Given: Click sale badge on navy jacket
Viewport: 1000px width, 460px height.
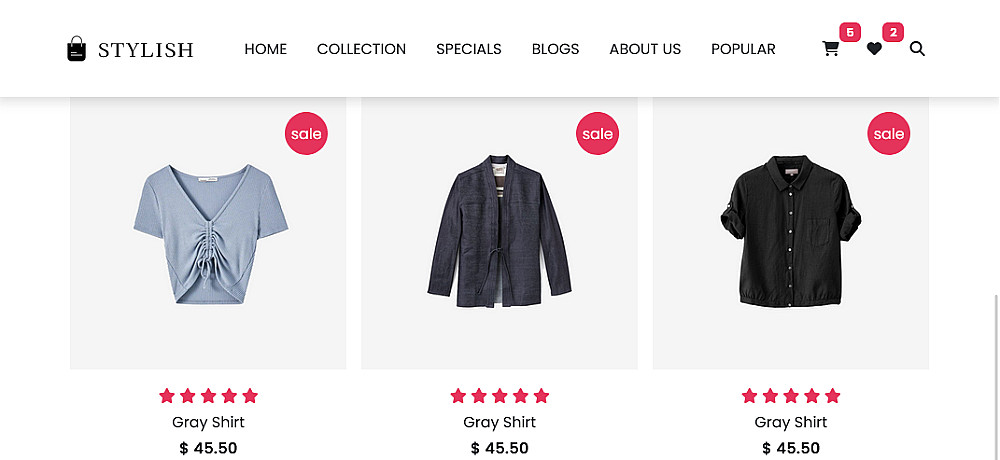Looking at the screenshot, I should (597, 134).
